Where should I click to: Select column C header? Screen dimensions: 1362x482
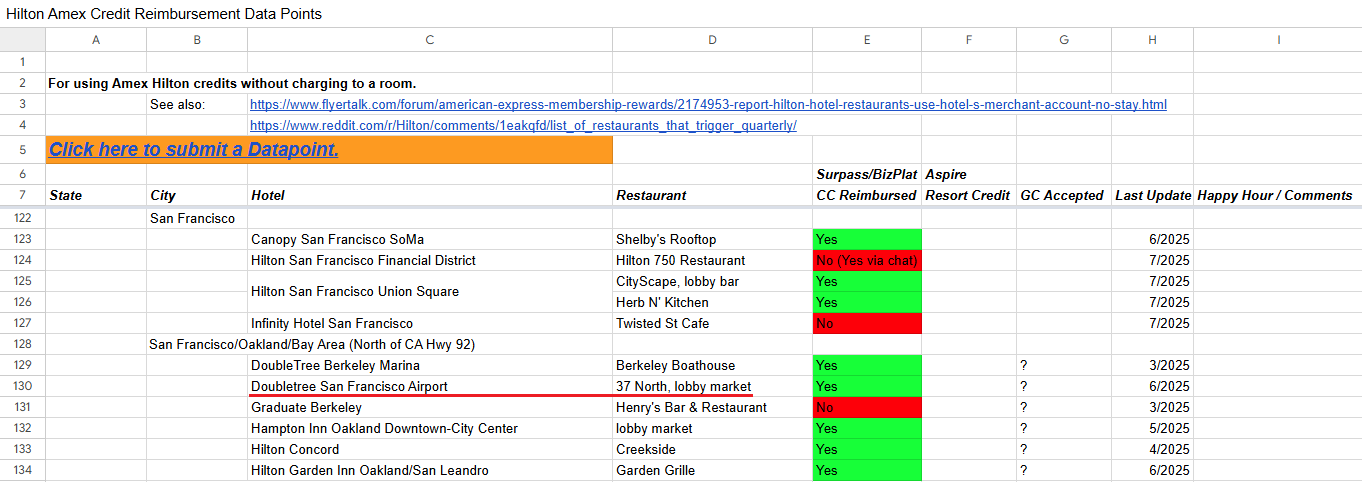(x=429, y=40)
